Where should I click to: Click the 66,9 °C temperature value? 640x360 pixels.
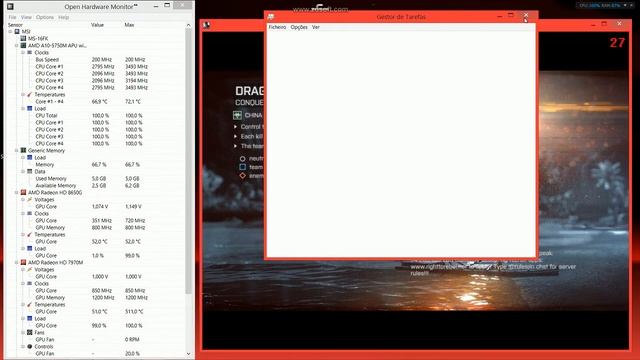point(99,101)
